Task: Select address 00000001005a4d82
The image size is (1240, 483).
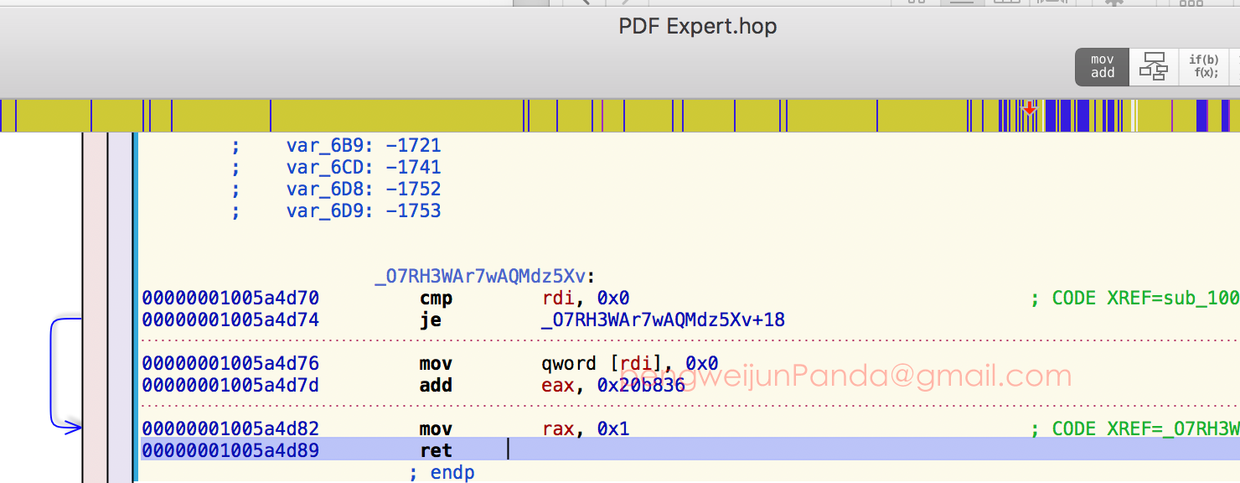Action: pyautogui.click(x=230, y=429)
